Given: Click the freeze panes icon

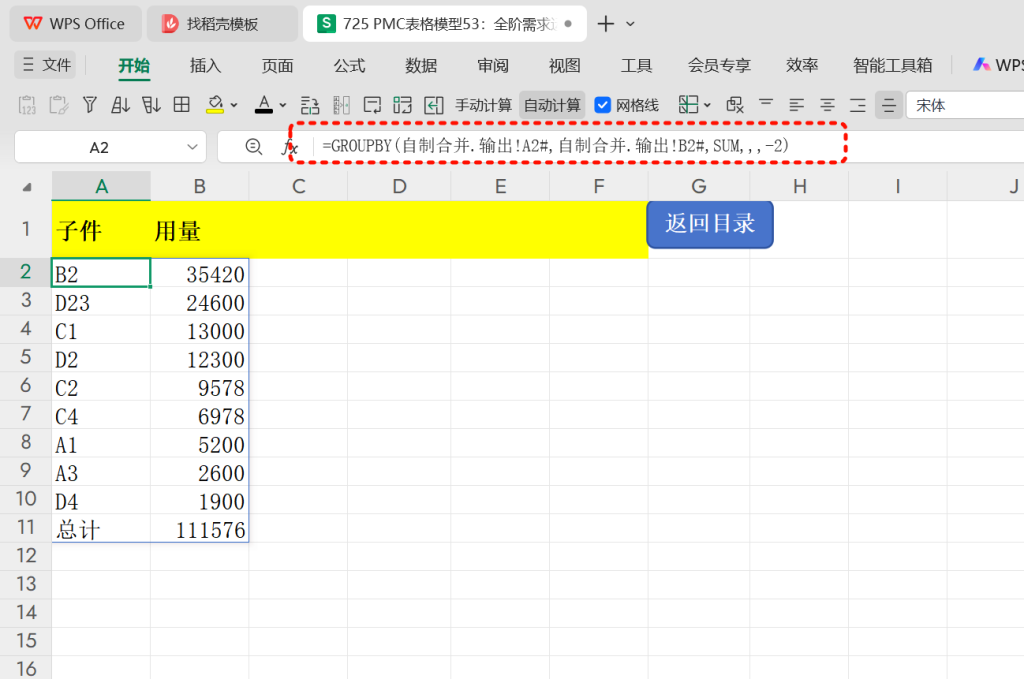Looking at the screenshot, I should tap(688, 104).
